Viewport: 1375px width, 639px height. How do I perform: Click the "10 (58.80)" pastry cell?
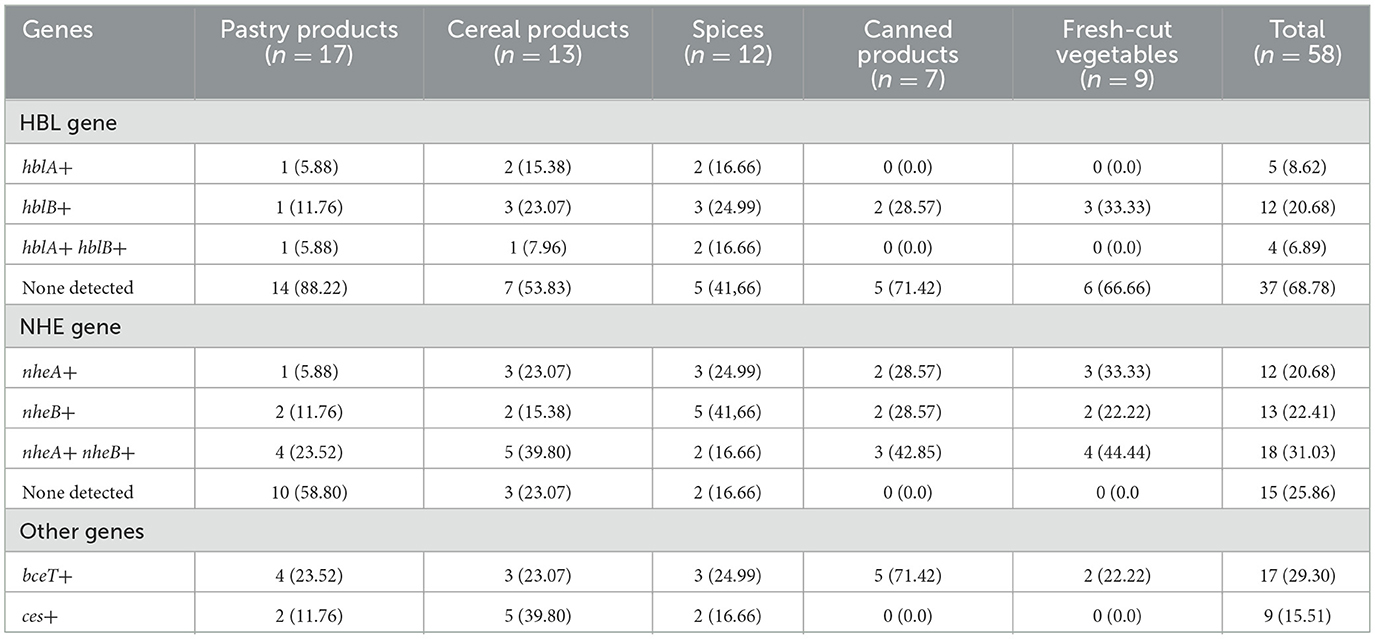[307, 492]
